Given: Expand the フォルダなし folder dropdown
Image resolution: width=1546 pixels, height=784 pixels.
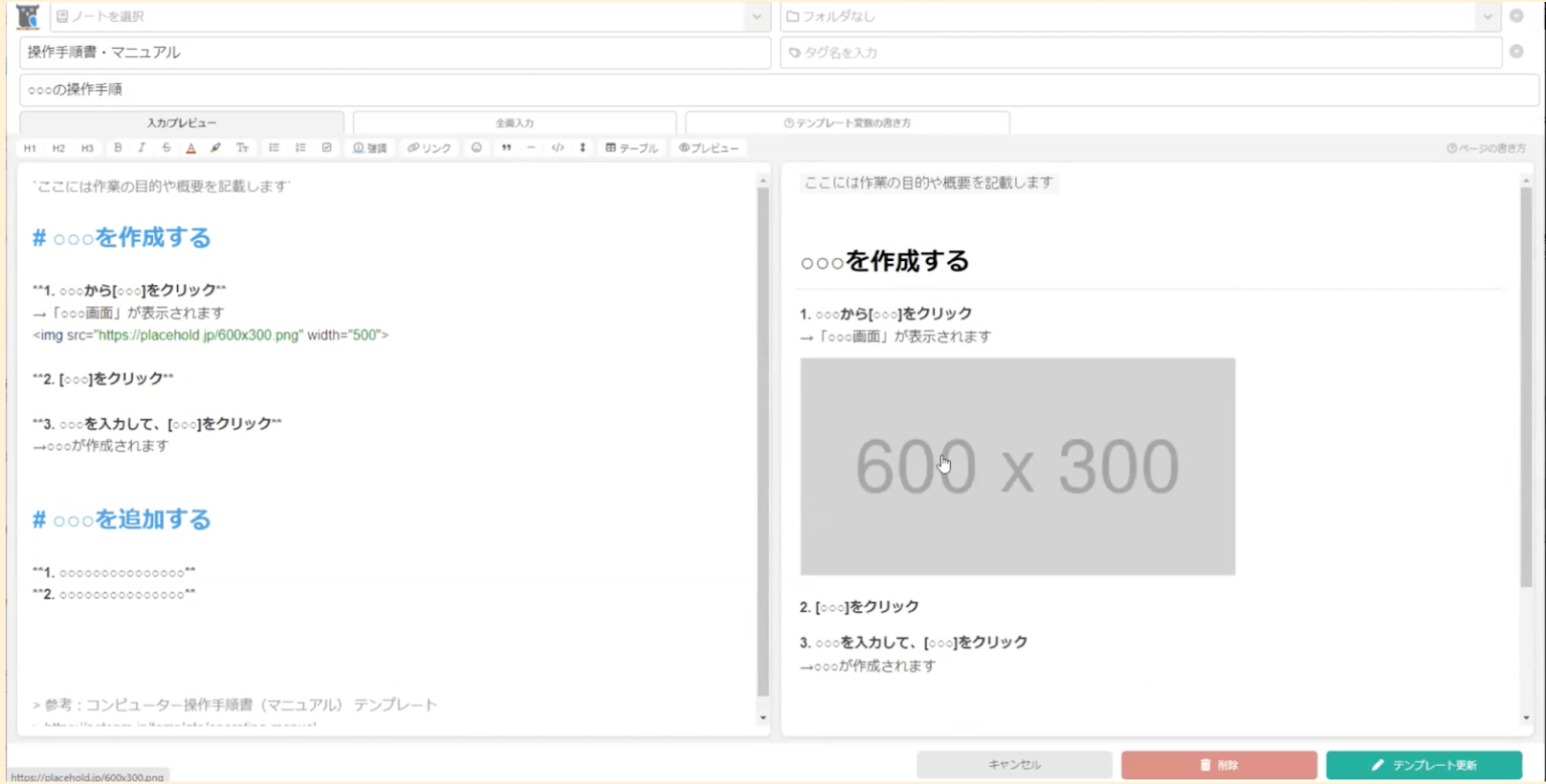Looking at the screenshot, I should [1488, 16].
